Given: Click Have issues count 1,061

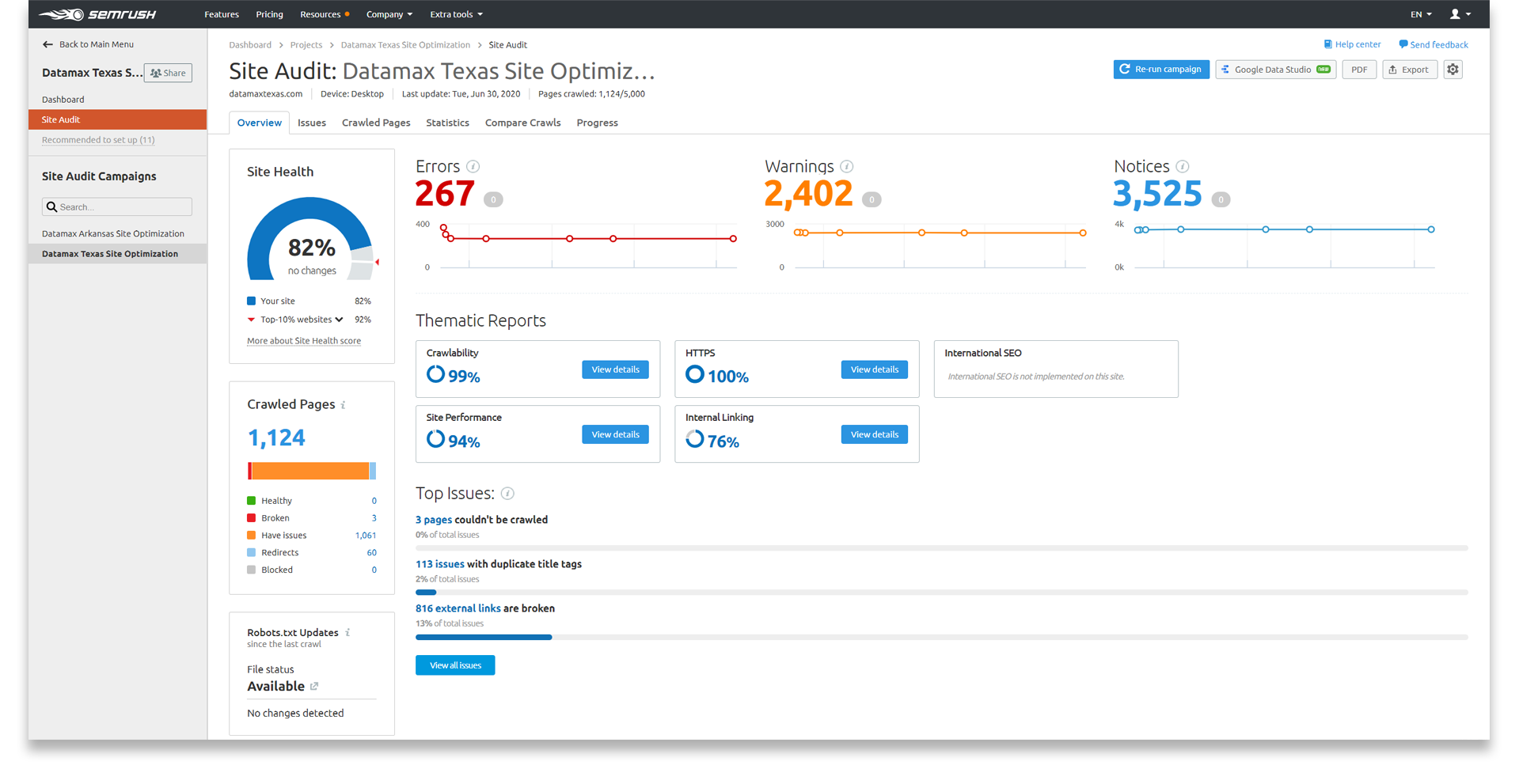Looking at the screenshot, I should pyautogui.click(x=366, y=536).
